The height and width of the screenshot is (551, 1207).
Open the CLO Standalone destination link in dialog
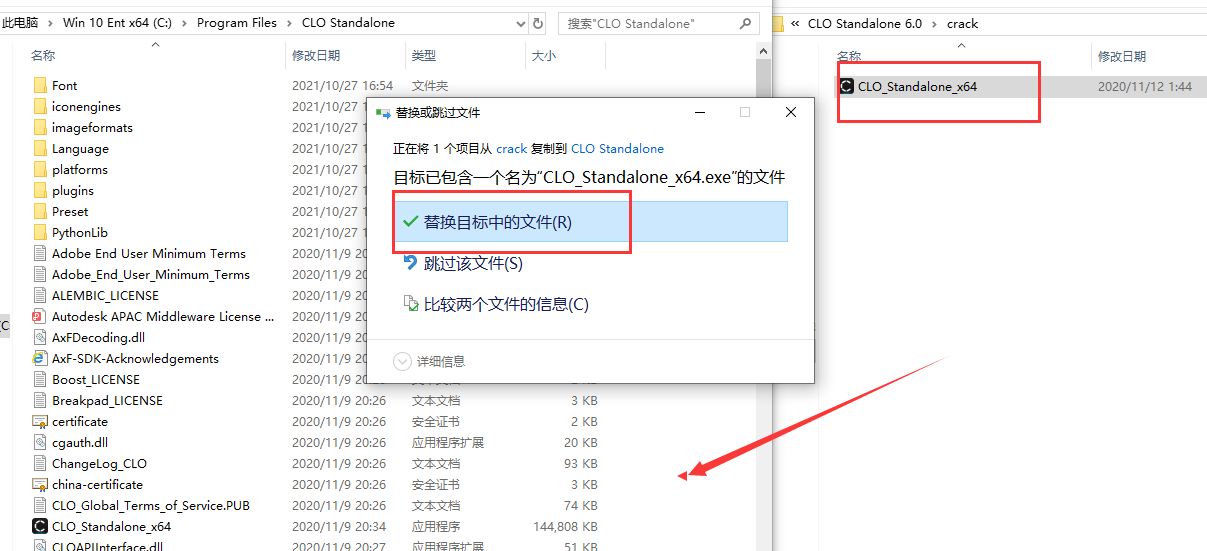[x=617, y=148]
